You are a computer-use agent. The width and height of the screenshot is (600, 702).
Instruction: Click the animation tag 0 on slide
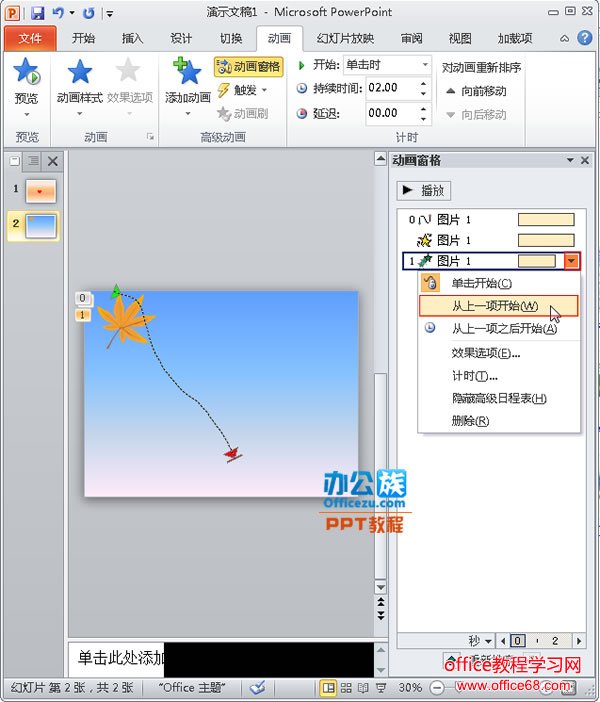tap(82, 298)
